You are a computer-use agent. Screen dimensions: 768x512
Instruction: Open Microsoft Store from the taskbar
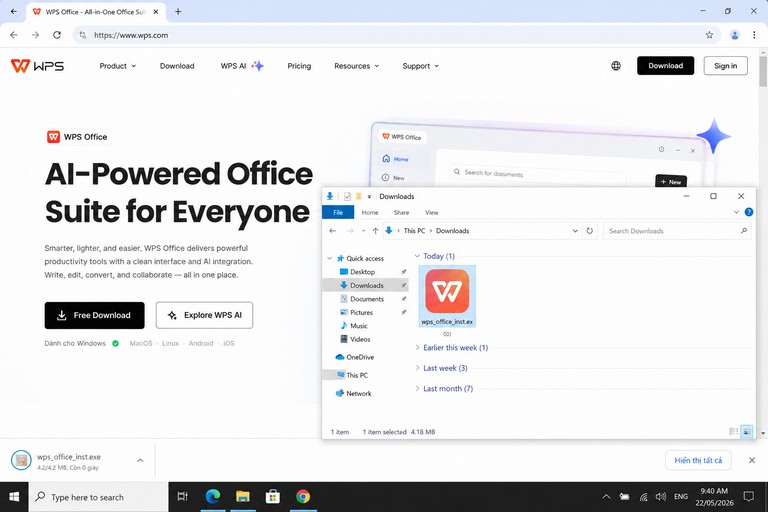[272, 497]
